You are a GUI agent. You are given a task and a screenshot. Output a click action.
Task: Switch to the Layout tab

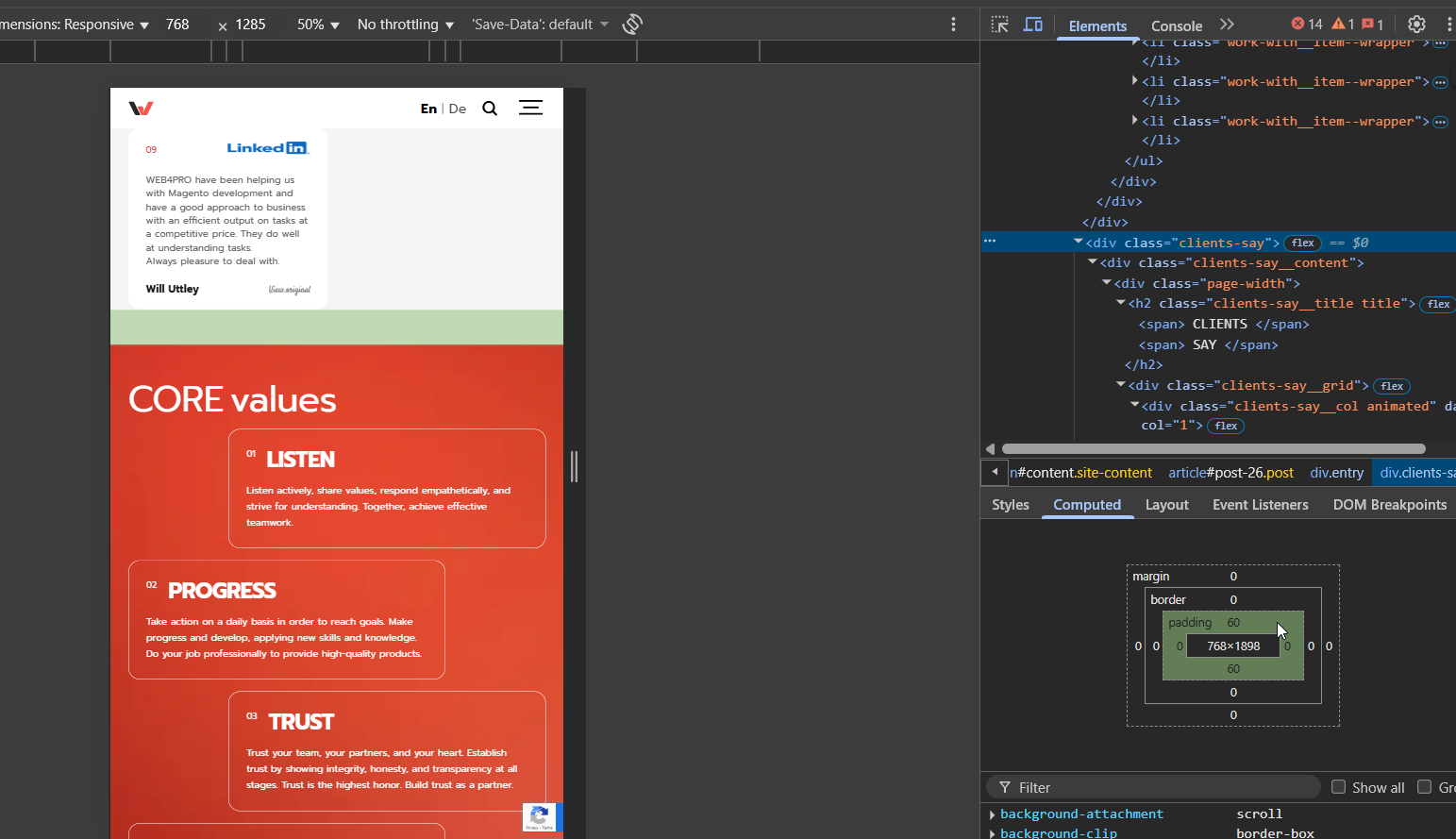tap(1166, 505)
